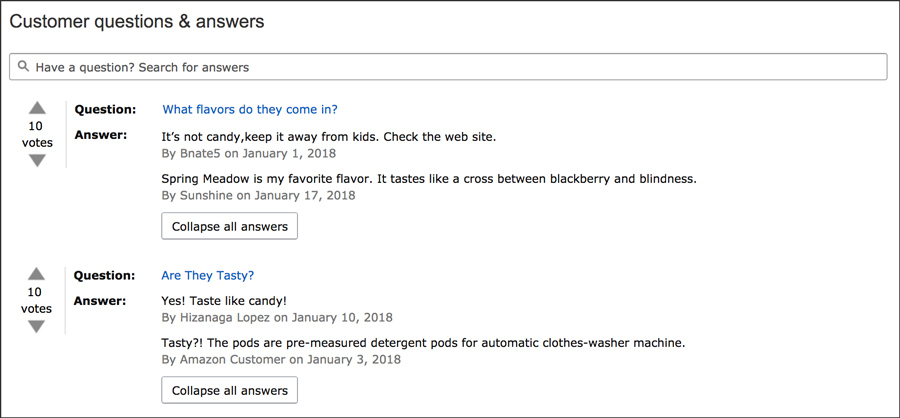Click the '10 votes' count beside the flavors question

pyautogui.click(x=37, y=134)
